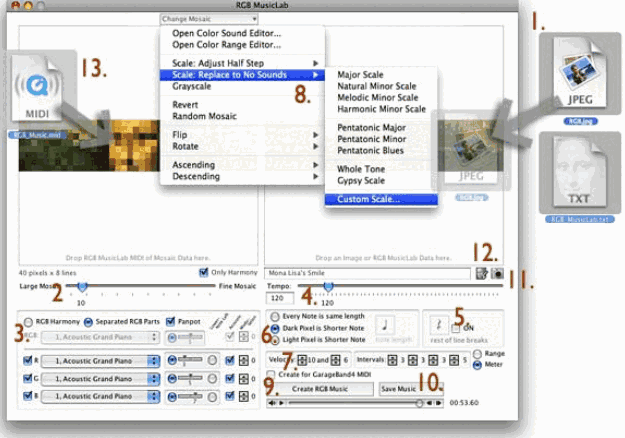Viewport: 625px width, 438px height.
Task: Select the JPEG file icon on the desktop
Action: click(580, 74)
